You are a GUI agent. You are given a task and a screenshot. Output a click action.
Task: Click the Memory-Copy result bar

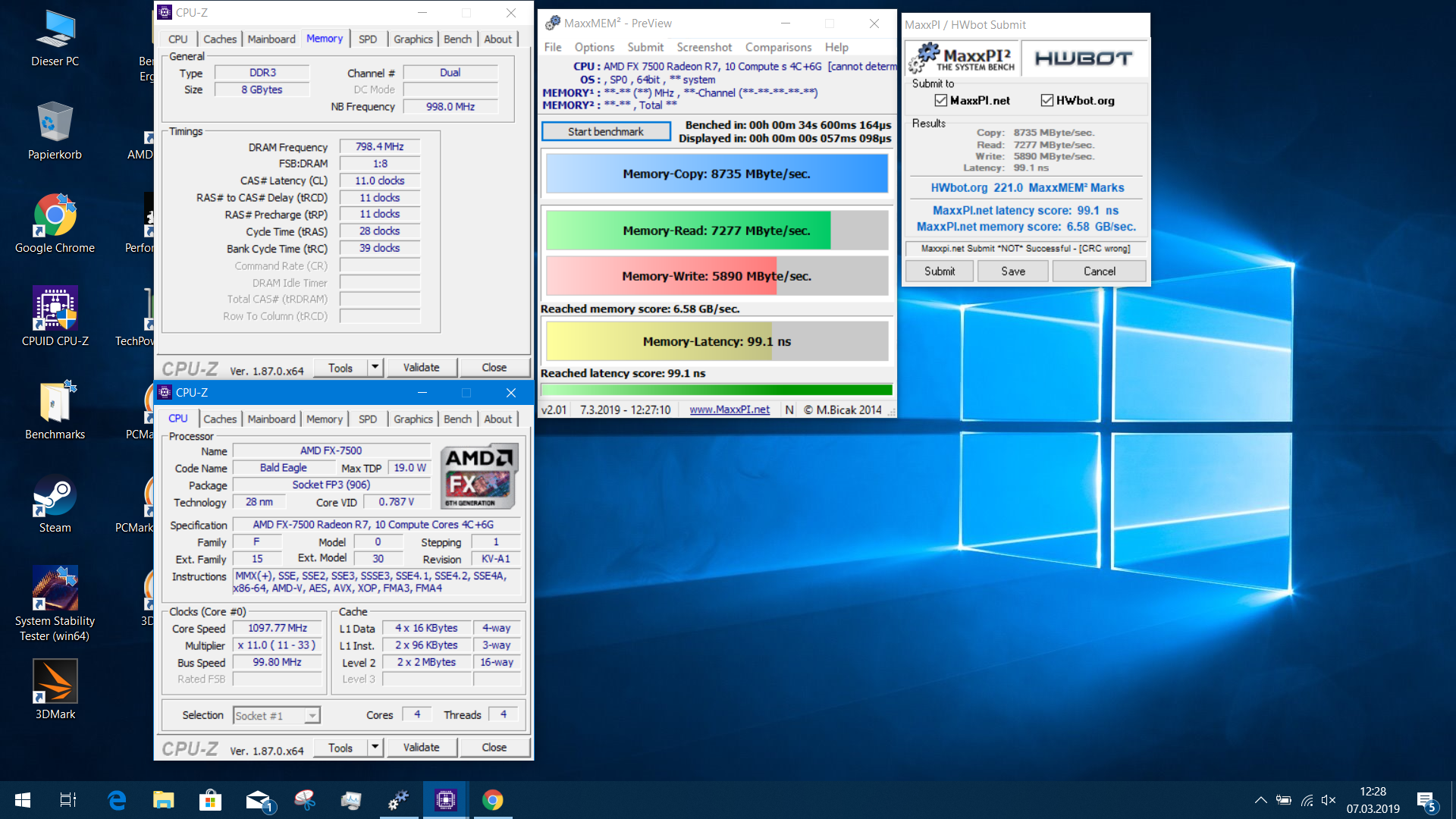[717, 174]
